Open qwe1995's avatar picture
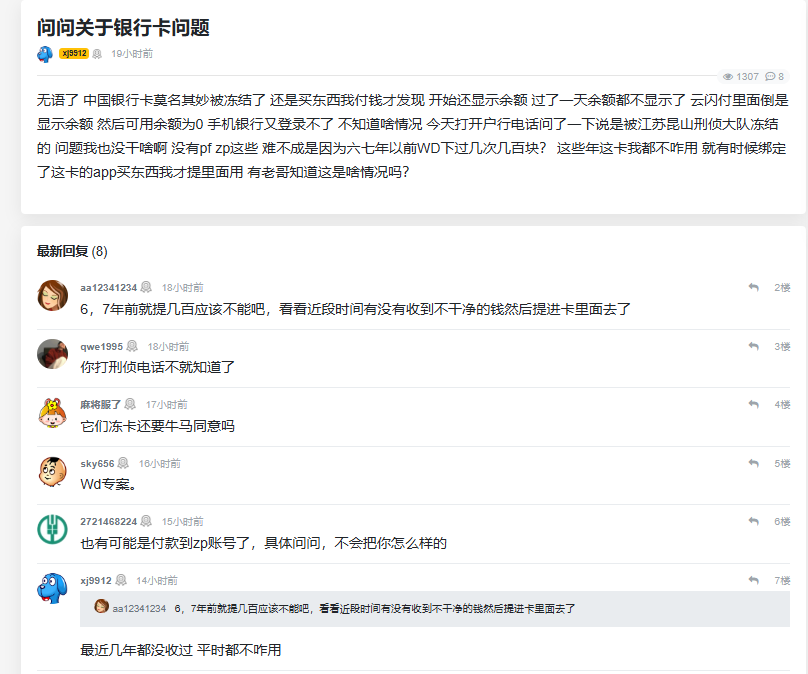 click(x=52, y=354)
